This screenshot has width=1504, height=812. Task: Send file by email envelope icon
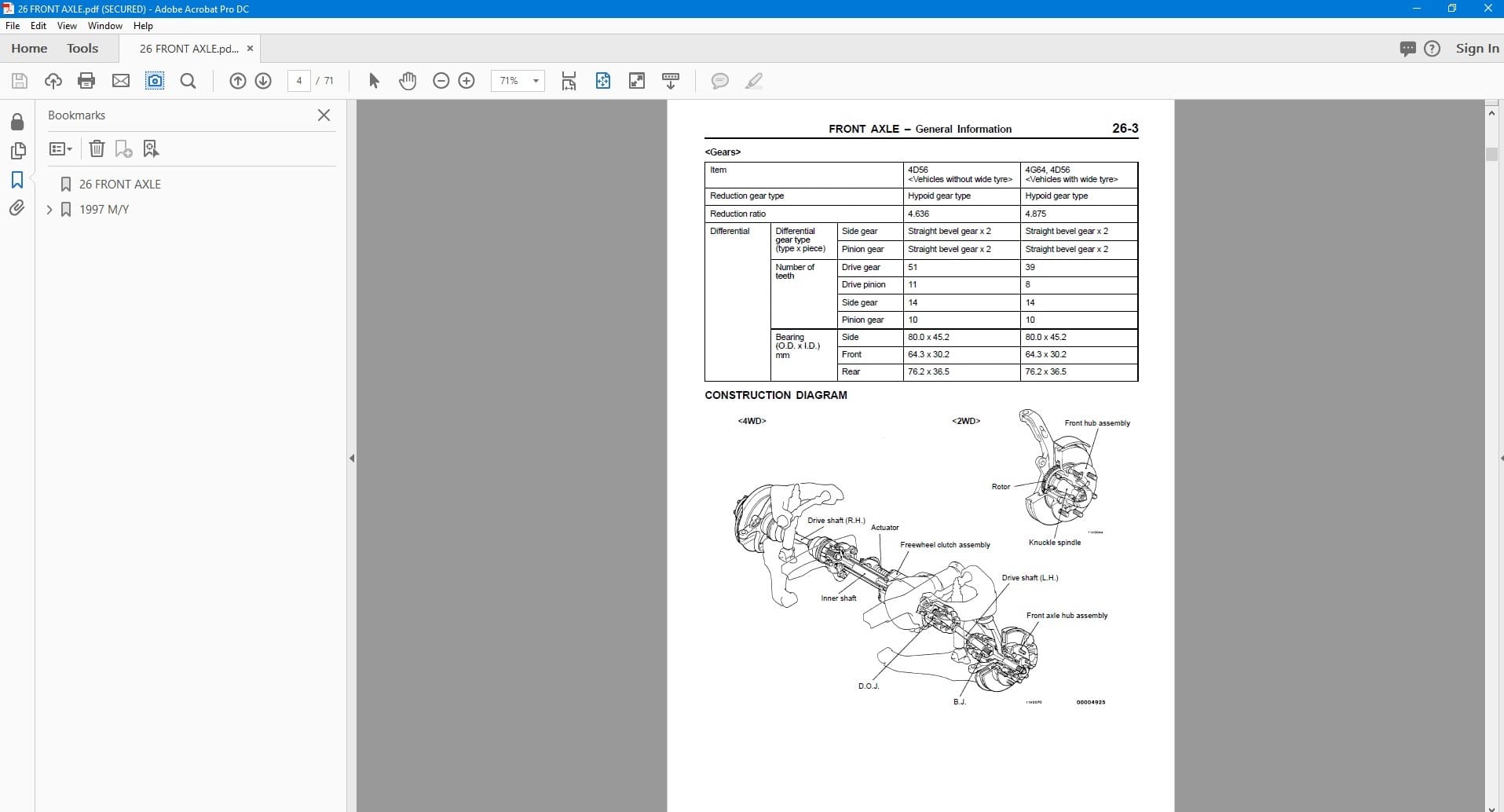coord(121,81)
